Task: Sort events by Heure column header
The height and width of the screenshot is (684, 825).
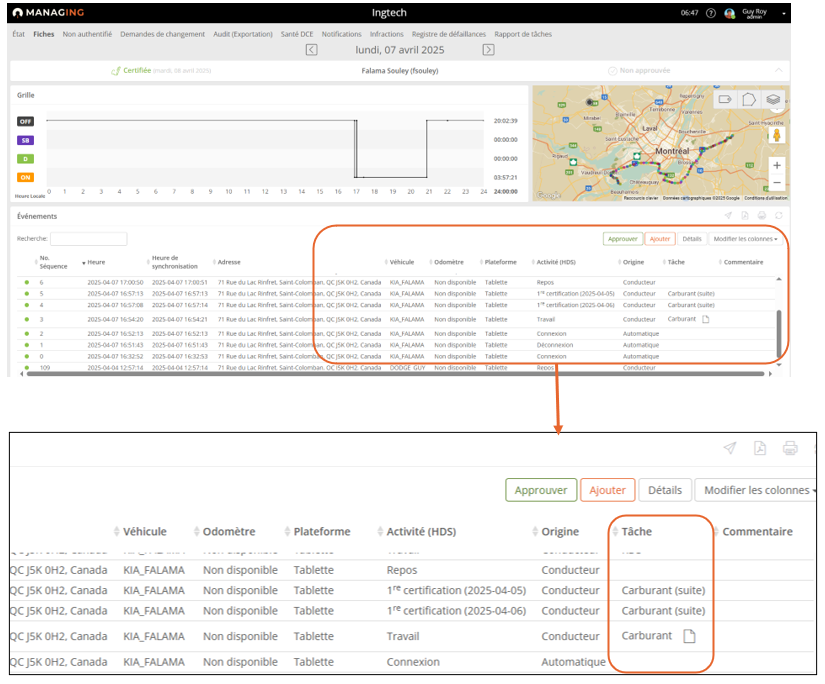Action: [96, 262]
